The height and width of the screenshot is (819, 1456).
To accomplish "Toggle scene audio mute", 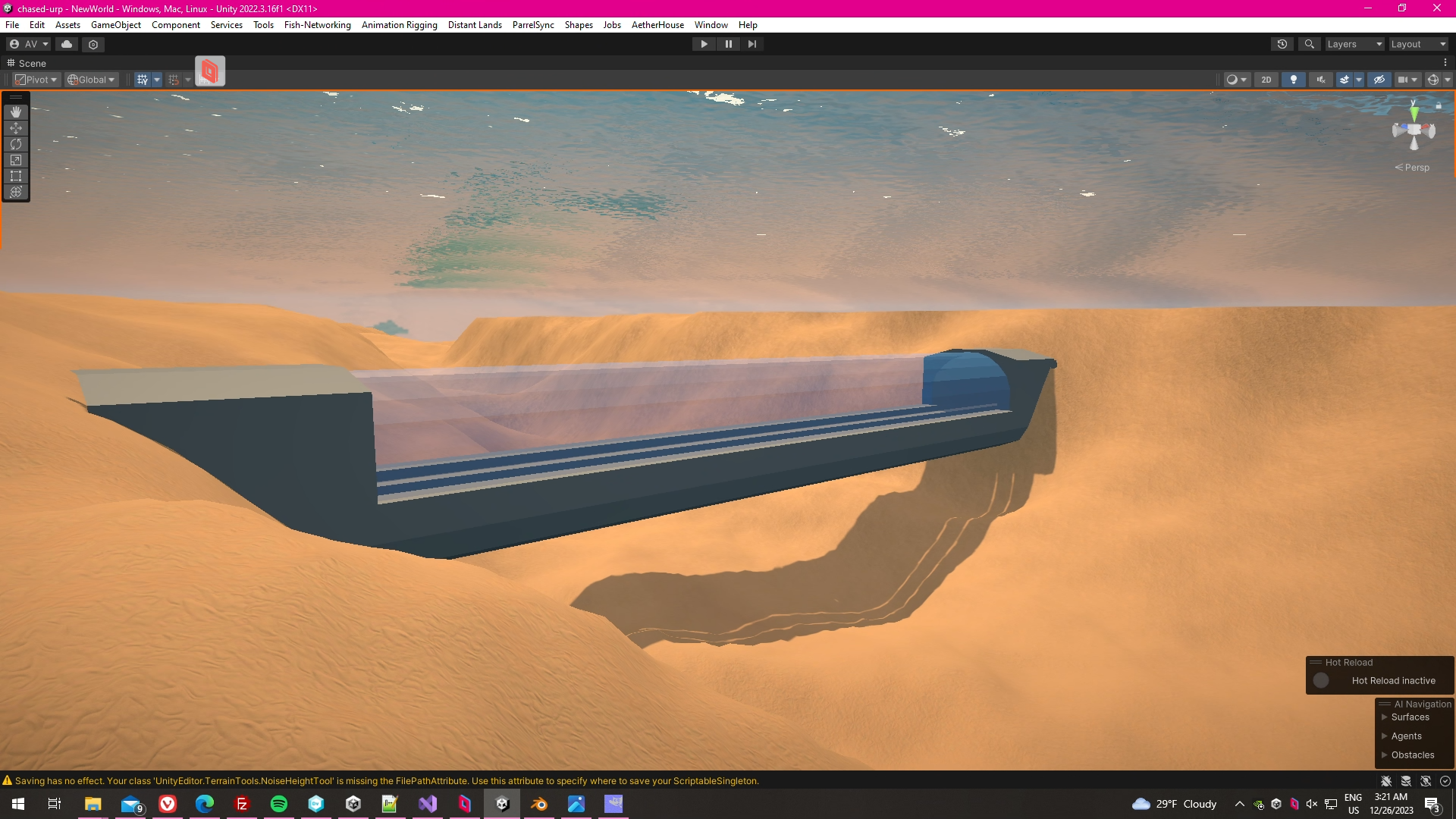I will tap(1321, 80).
